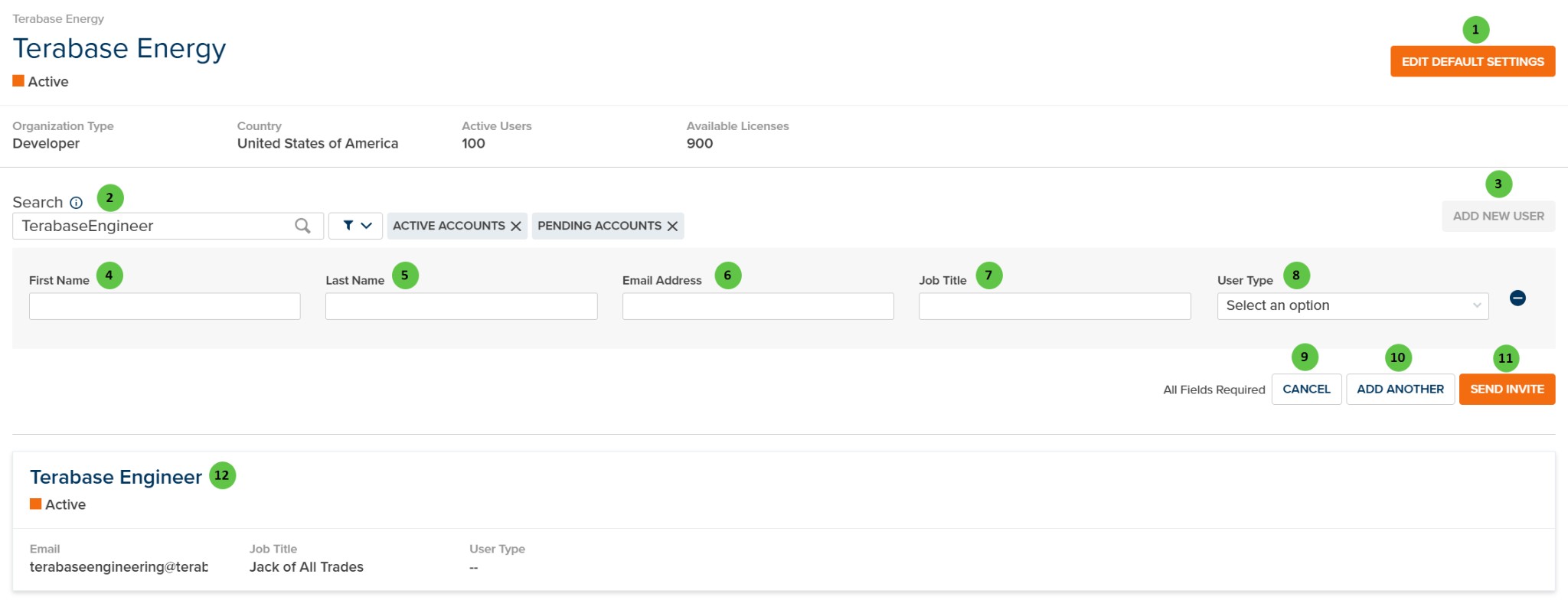Image resolution: width=1568 pixels, height=600 pixels.
Task: Open the filter dropdown
Action: pyautogui.click(x=355, y=226)
